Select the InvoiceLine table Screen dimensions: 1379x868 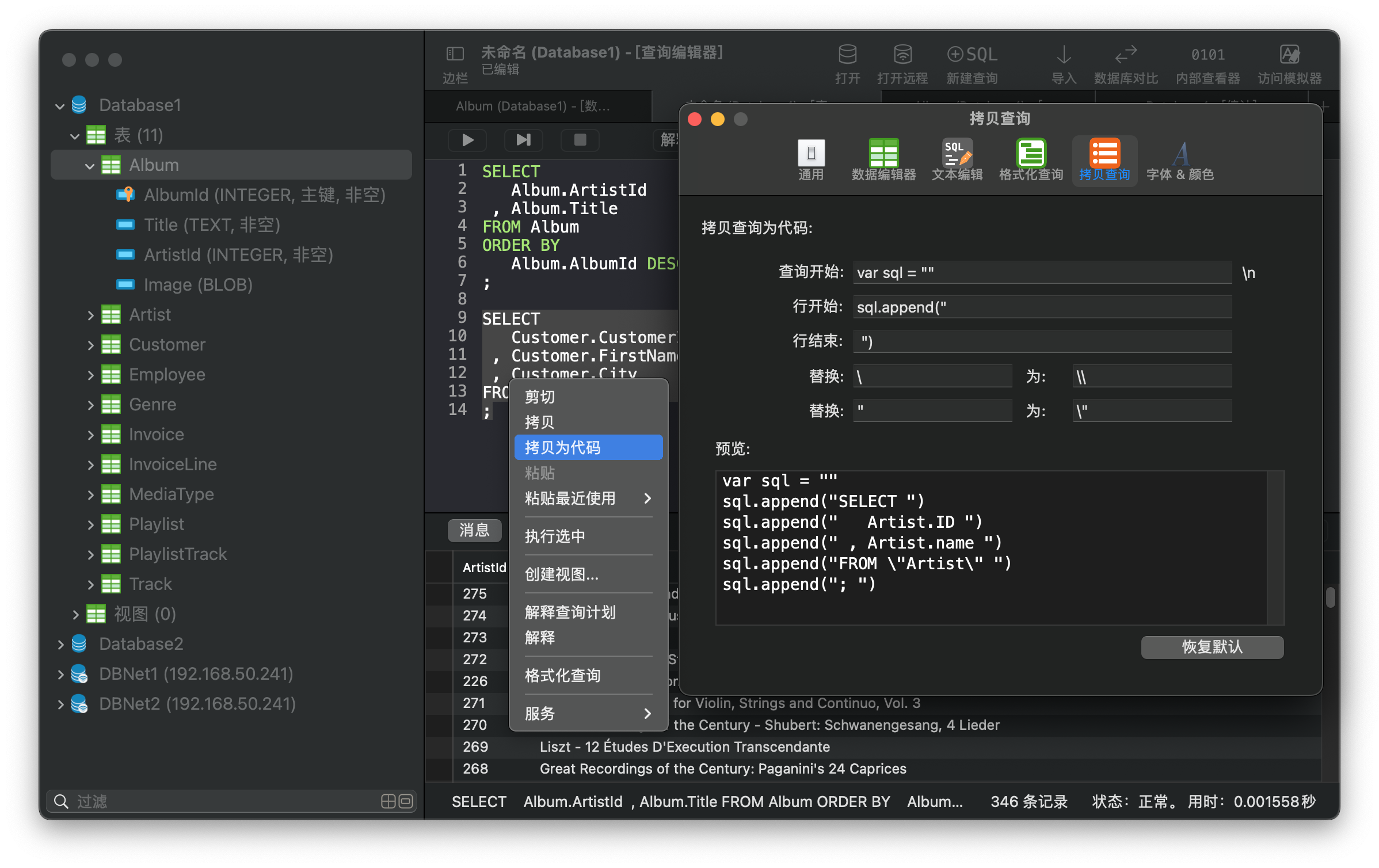[173, 464]
